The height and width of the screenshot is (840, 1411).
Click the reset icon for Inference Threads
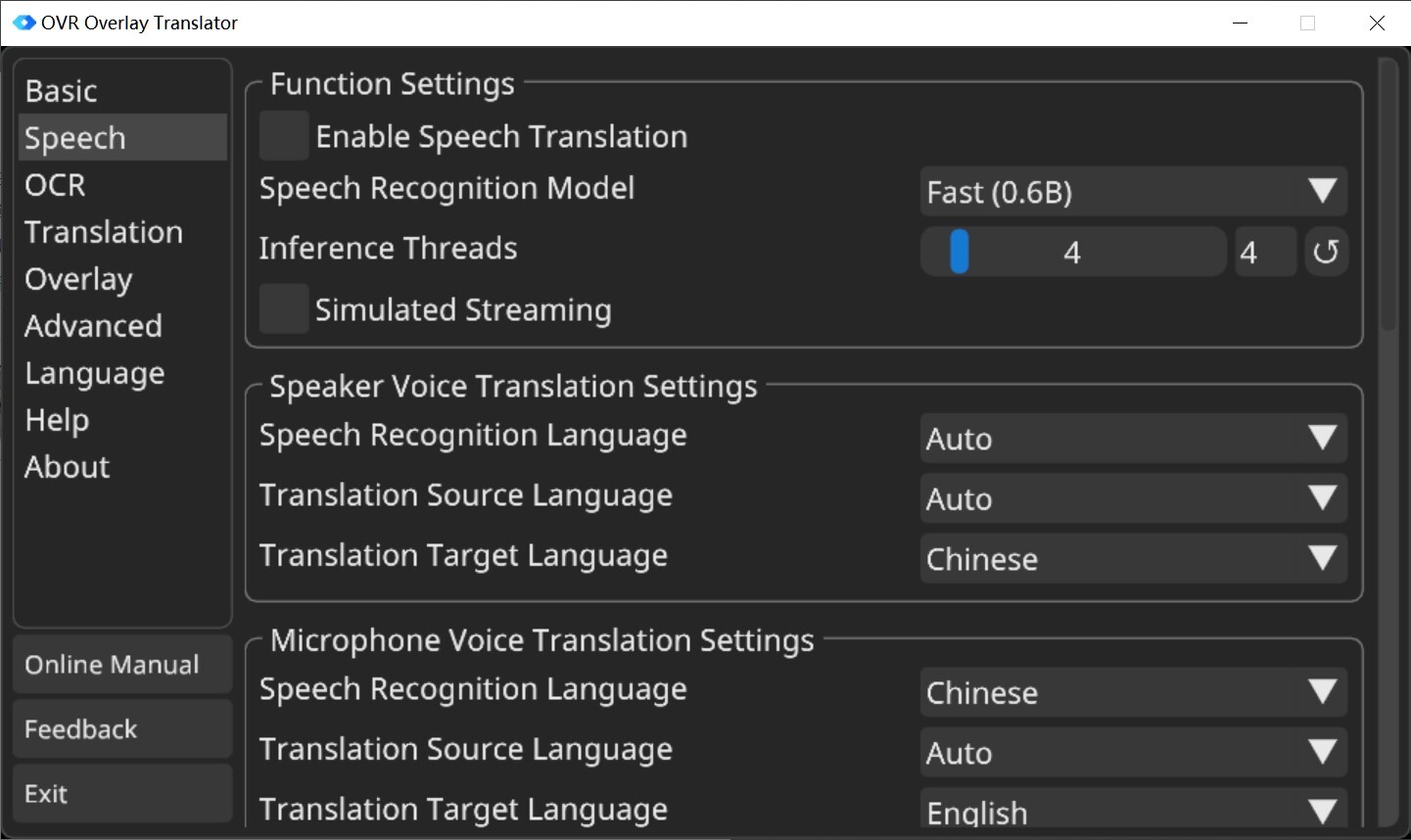(1326, 253)
